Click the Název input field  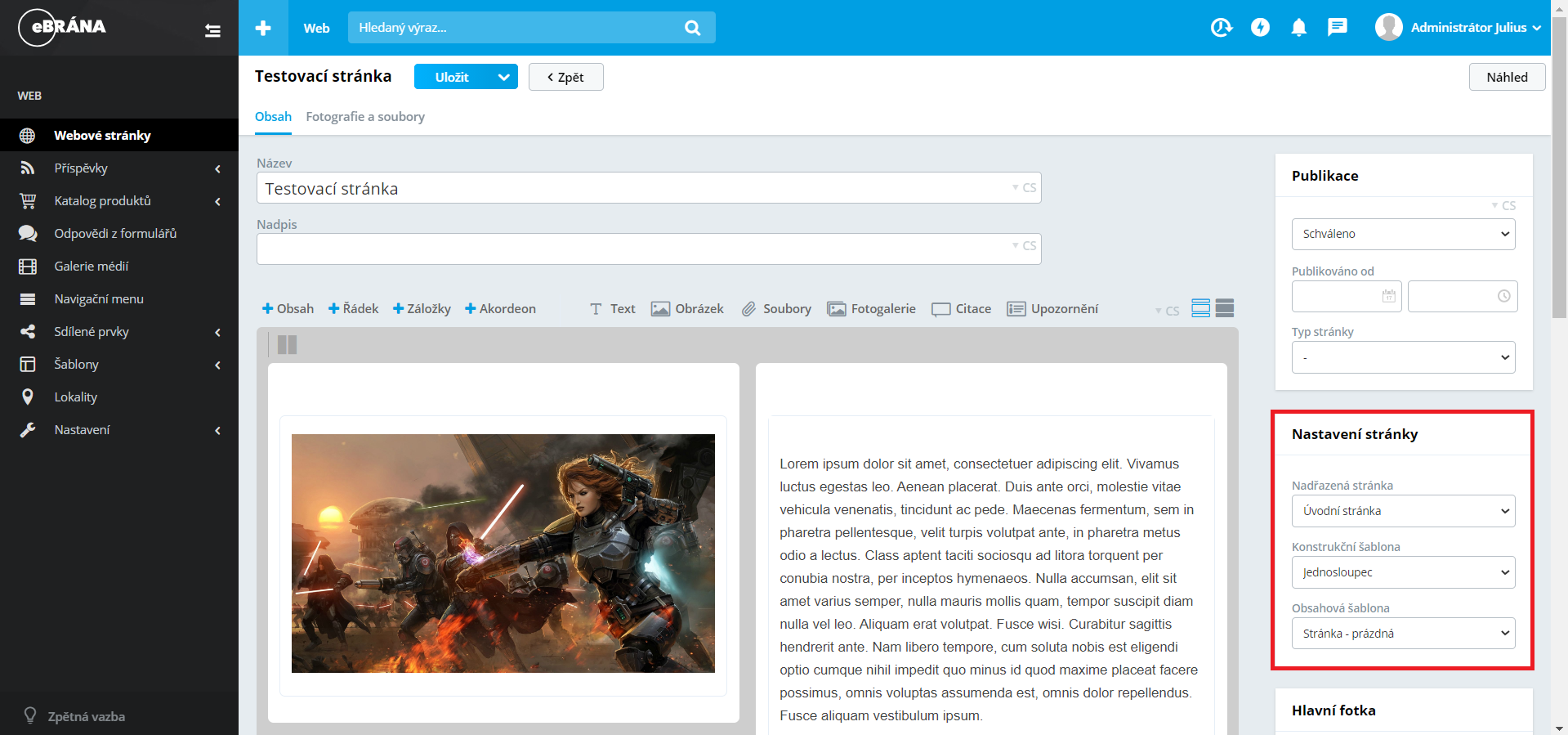pyautogui.click(x=649, y=188)
